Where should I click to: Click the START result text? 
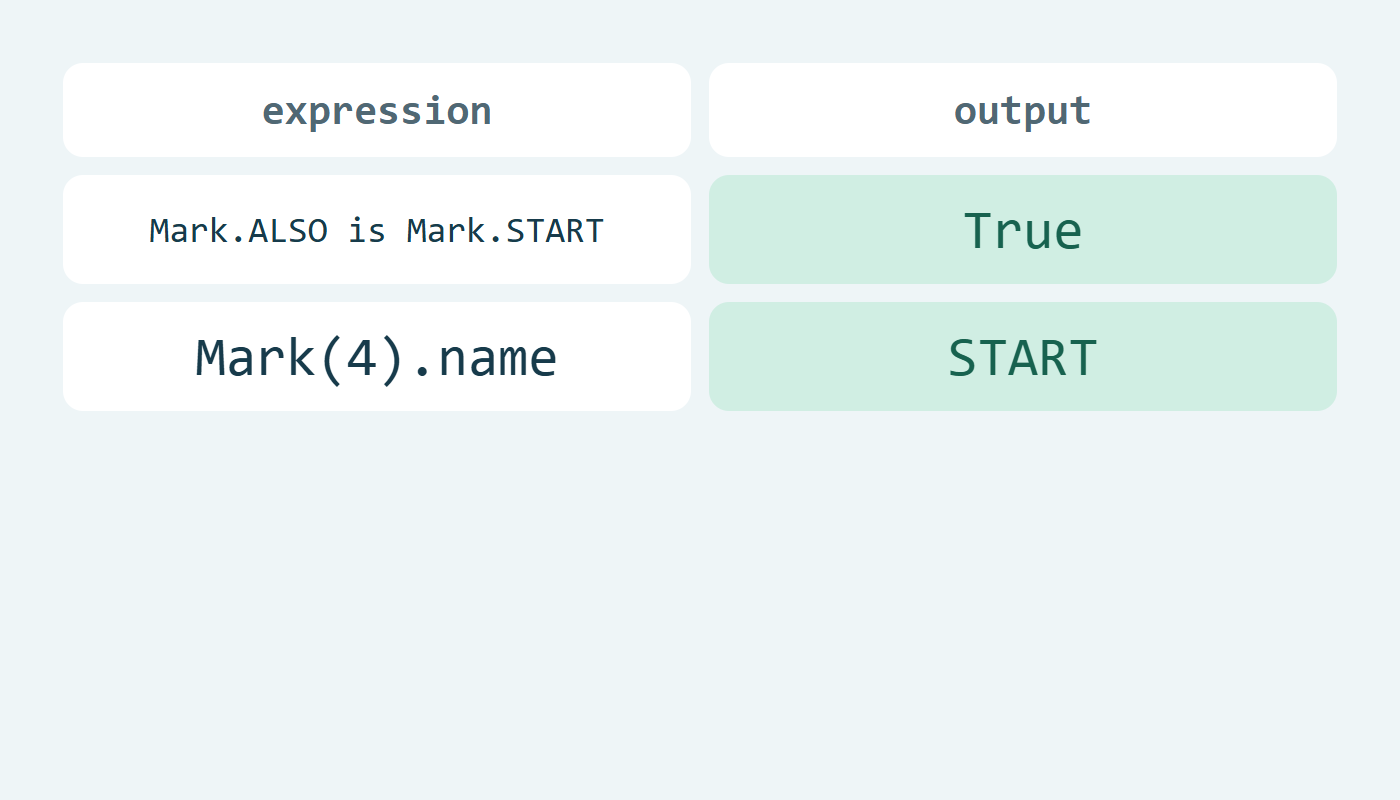pos(1023,358)
